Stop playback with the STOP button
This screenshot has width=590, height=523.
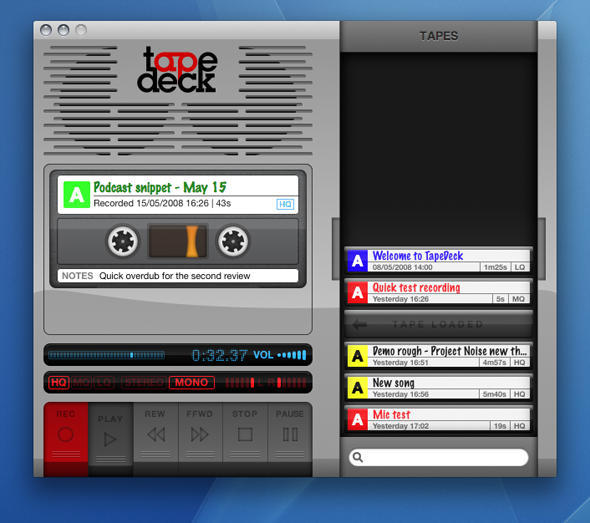click(x=245, y=433)
